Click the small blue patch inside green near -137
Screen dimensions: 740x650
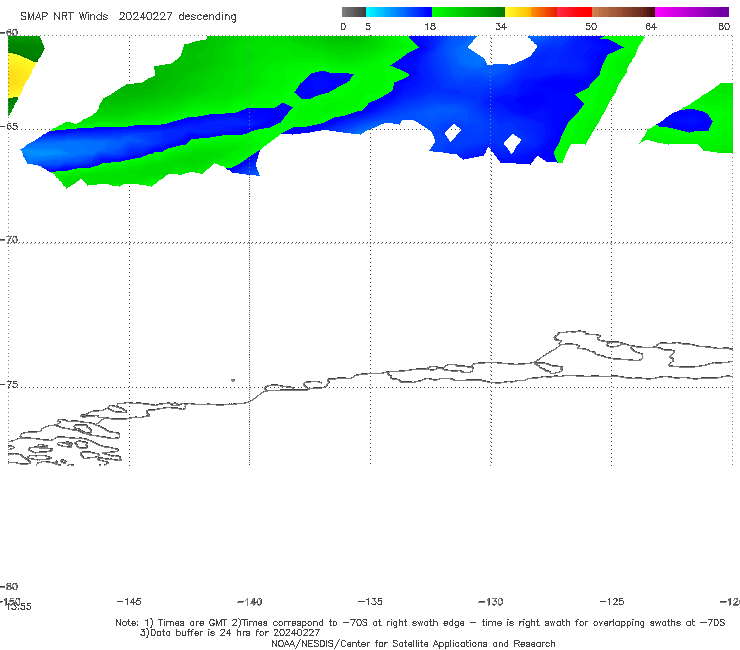pyautogui.click(x=324, y=85)
